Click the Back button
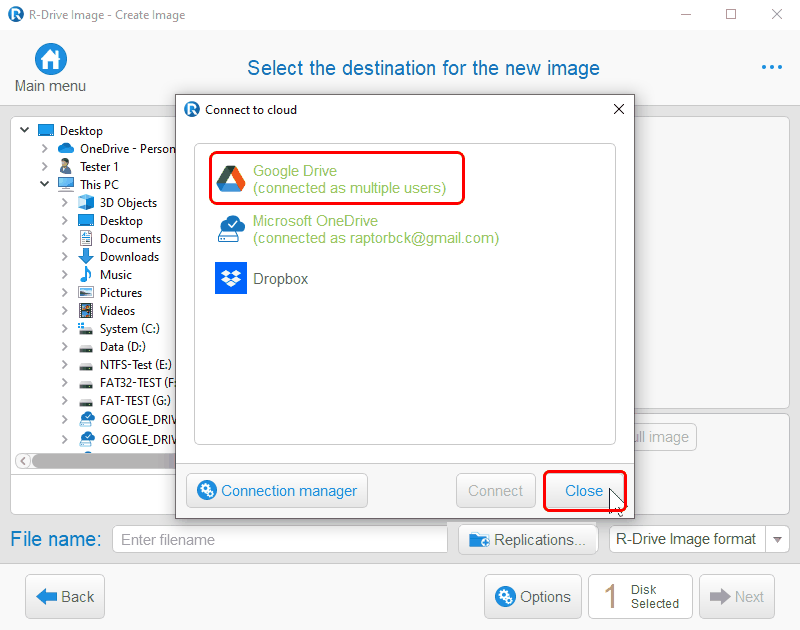This screenshot has height=630, width=800. tap(65, 596)
